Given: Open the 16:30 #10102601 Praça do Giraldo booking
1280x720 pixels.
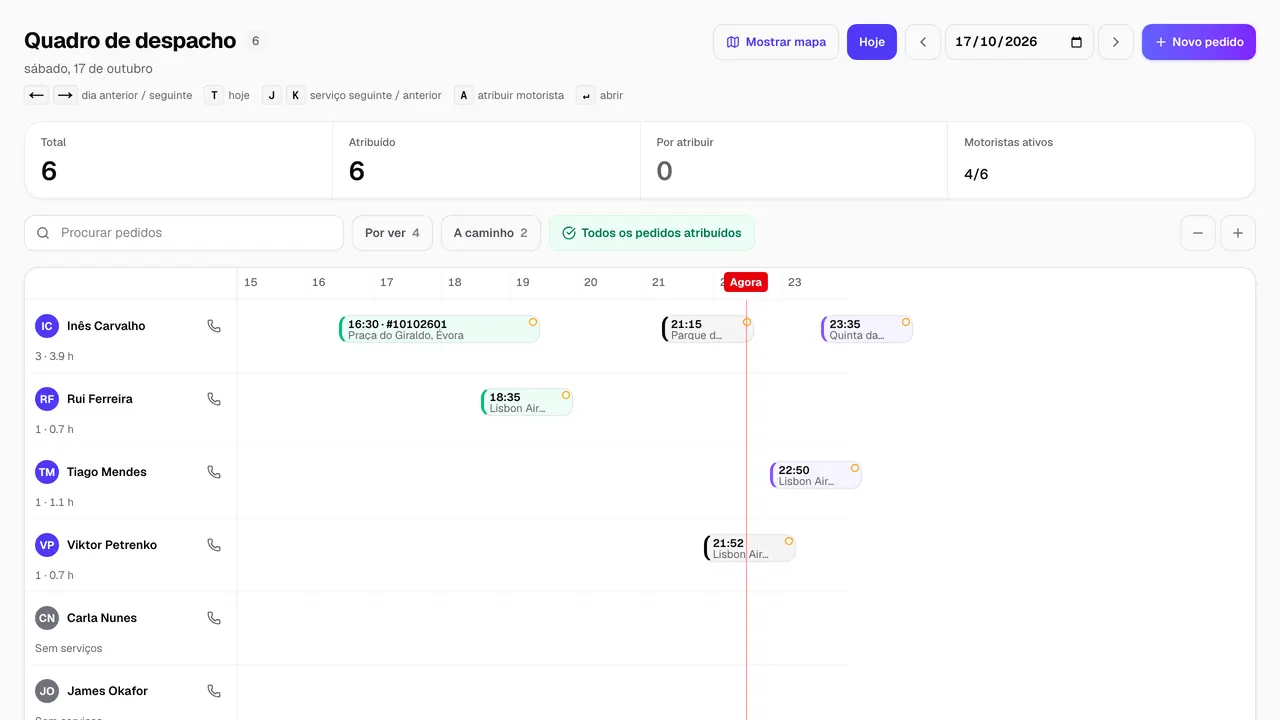Looking at the screenshot, I should tap(440, 329).
